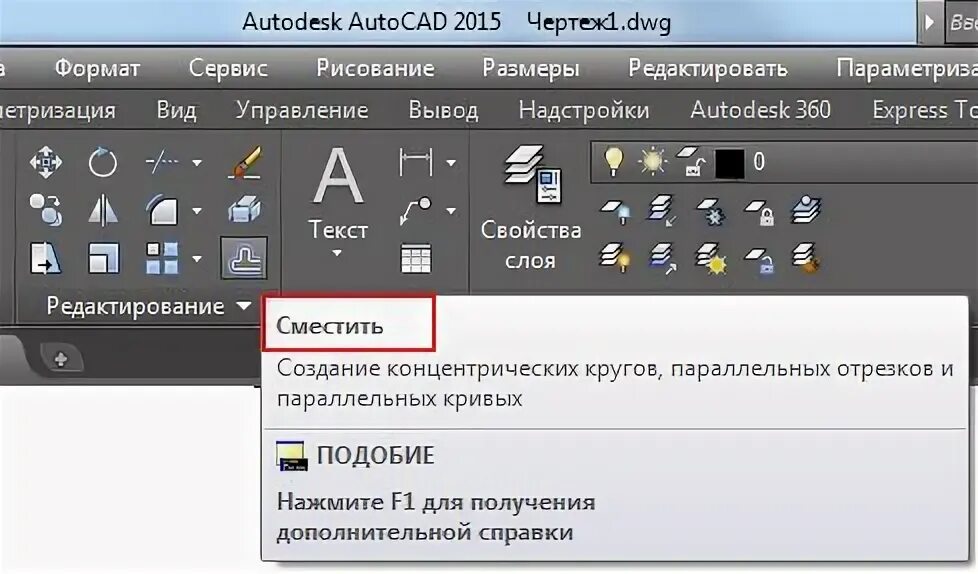Click the Layer Freeze icon

click(x=710, y=211)
